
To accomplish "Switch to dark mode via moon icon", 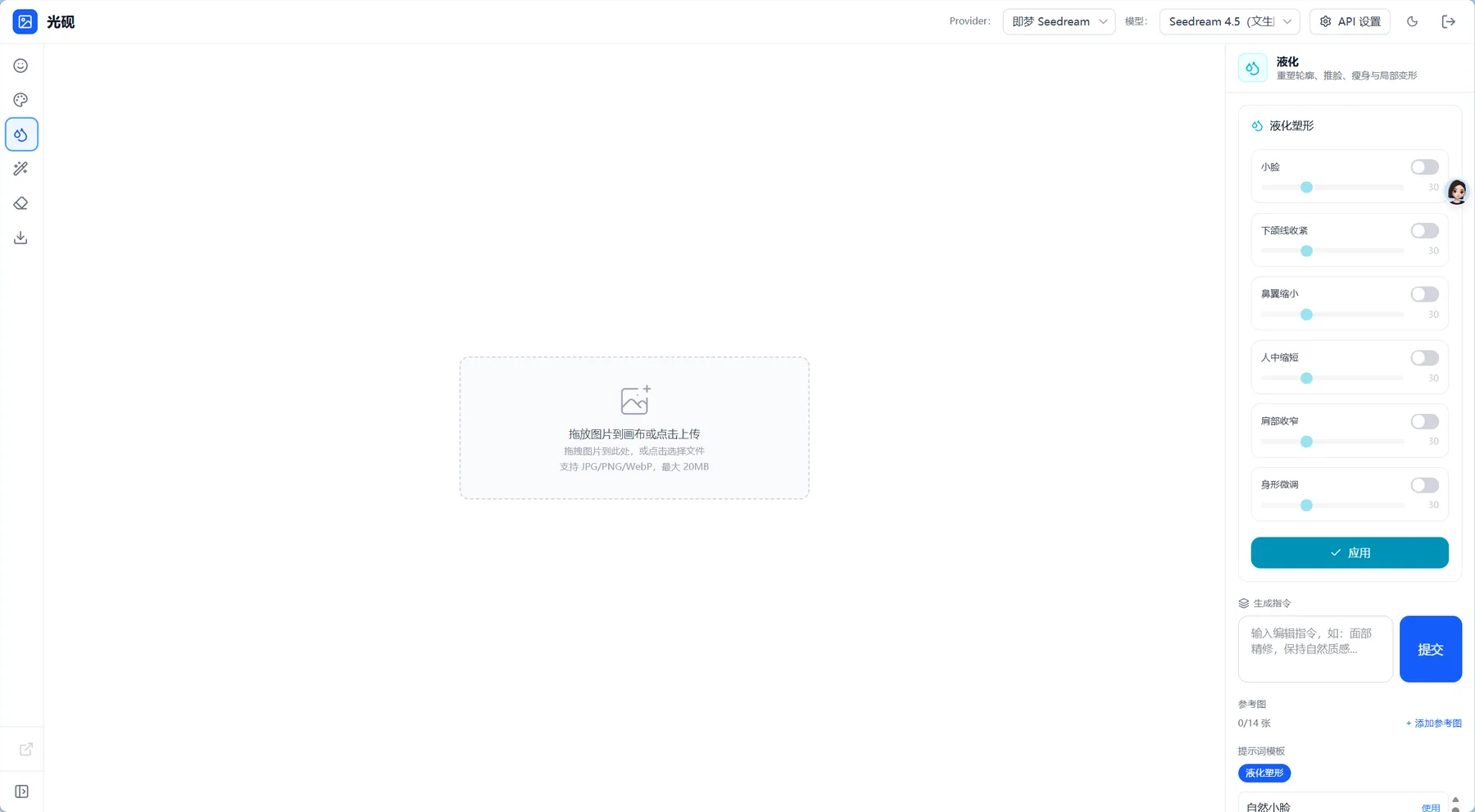I will [x=1412, y=21].
